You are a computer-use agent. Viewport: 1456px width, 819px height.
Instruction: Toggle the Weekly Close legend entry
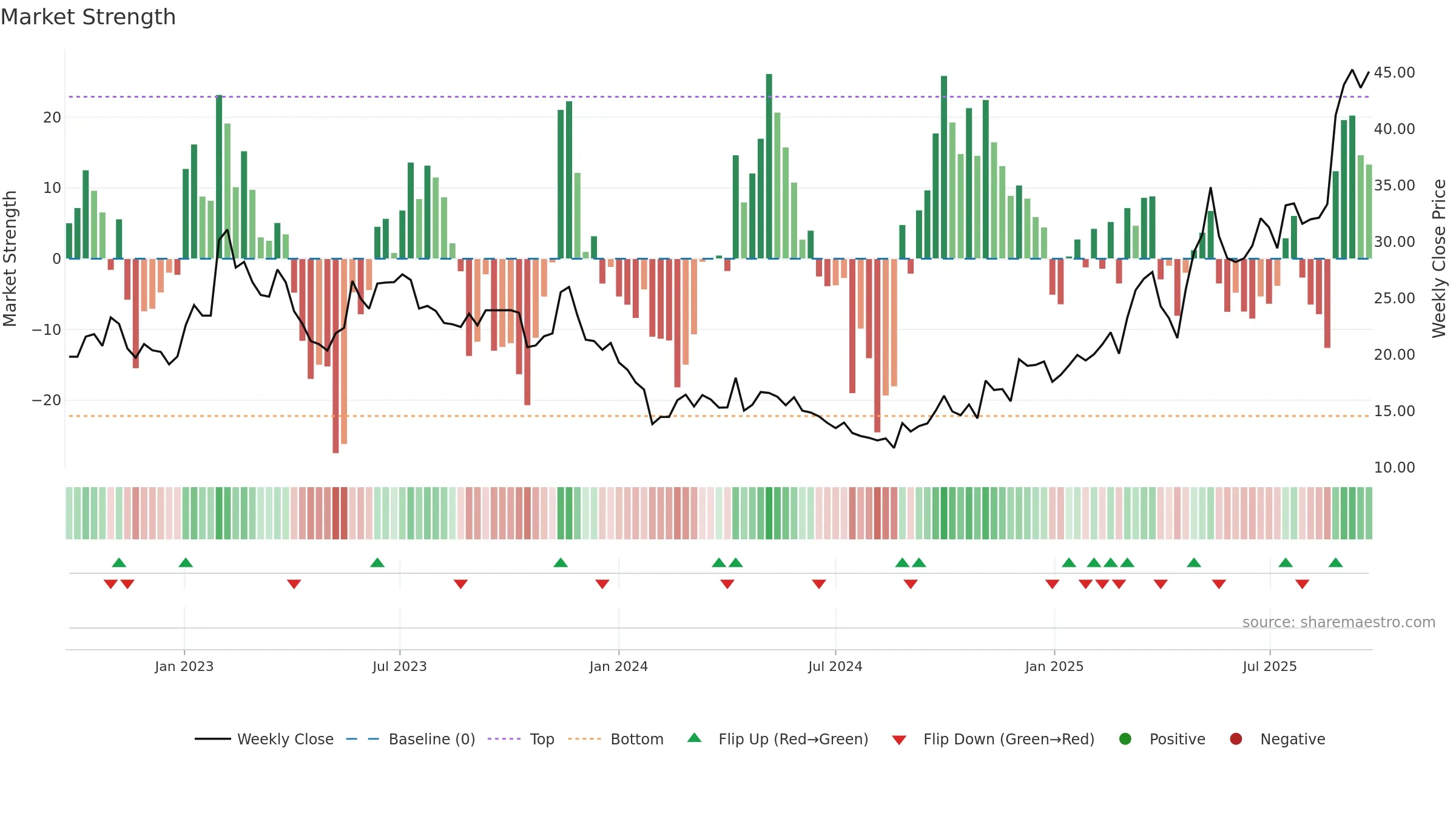tap(264, 739)
